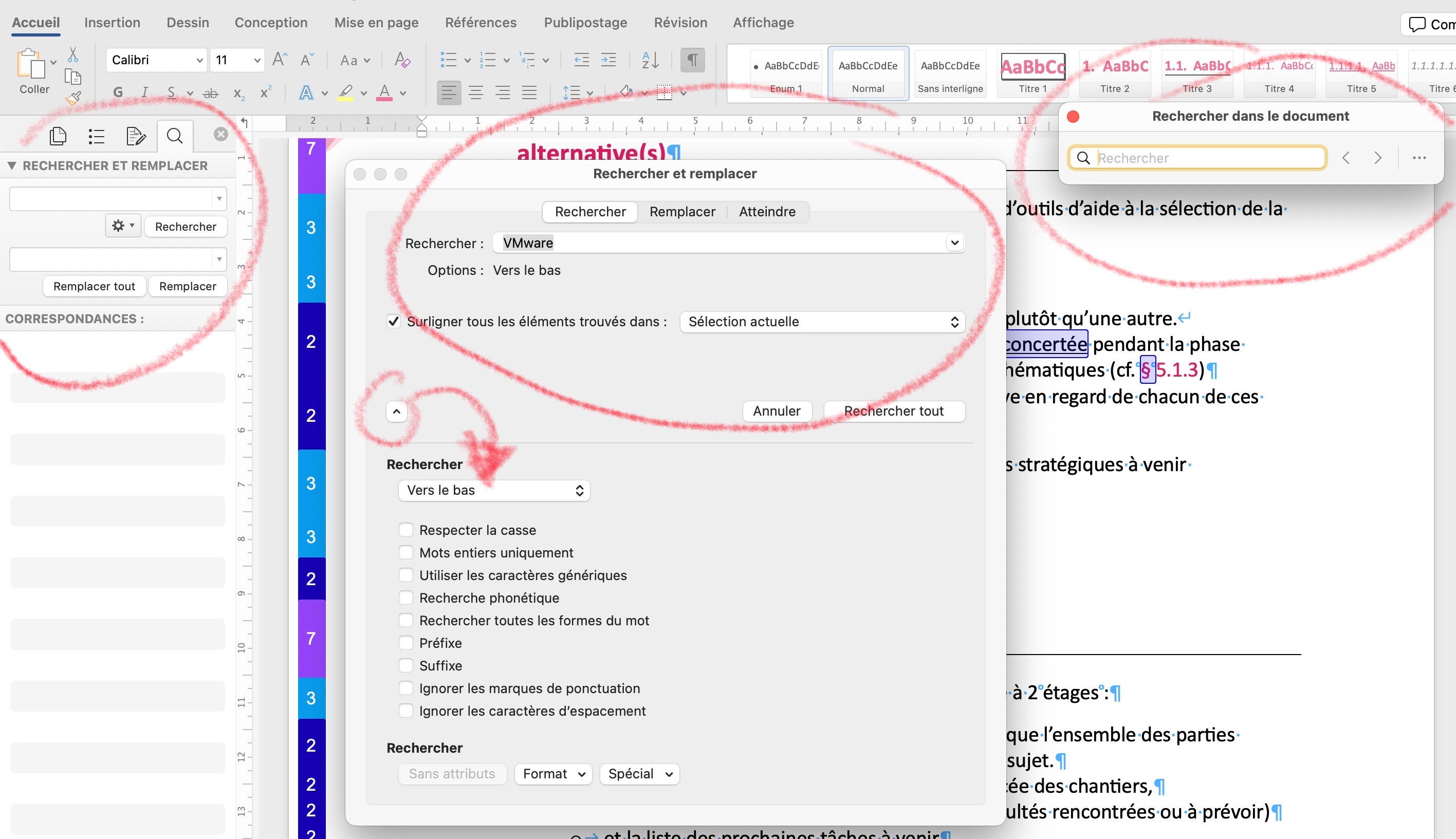Click the Remplacer tab in dialog
This screenshot has width=1456, height=839.
(682, 211)
